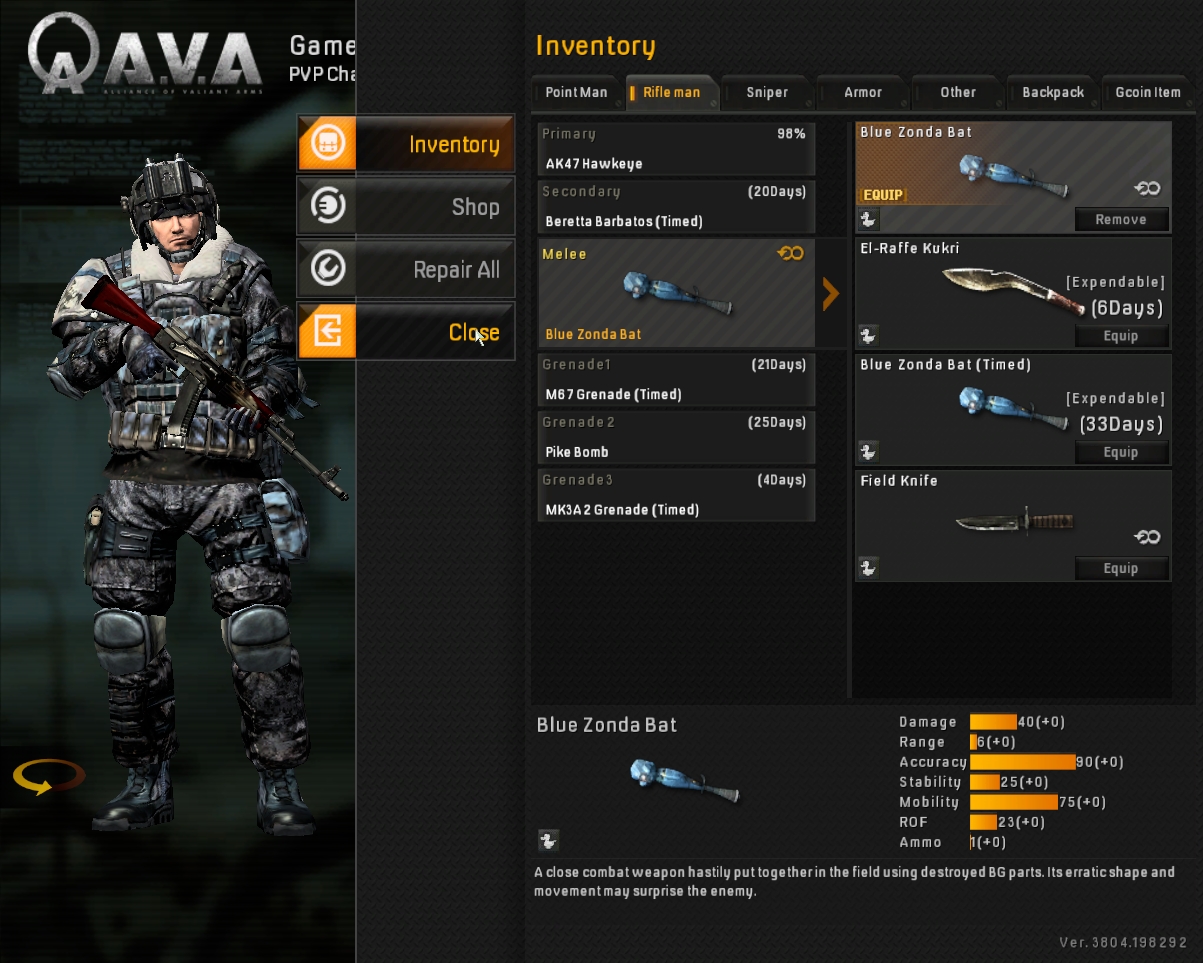The width and height of the screenshot is (1203, 963).
Task: Switch to the Other tab
Action: [957, 92]
